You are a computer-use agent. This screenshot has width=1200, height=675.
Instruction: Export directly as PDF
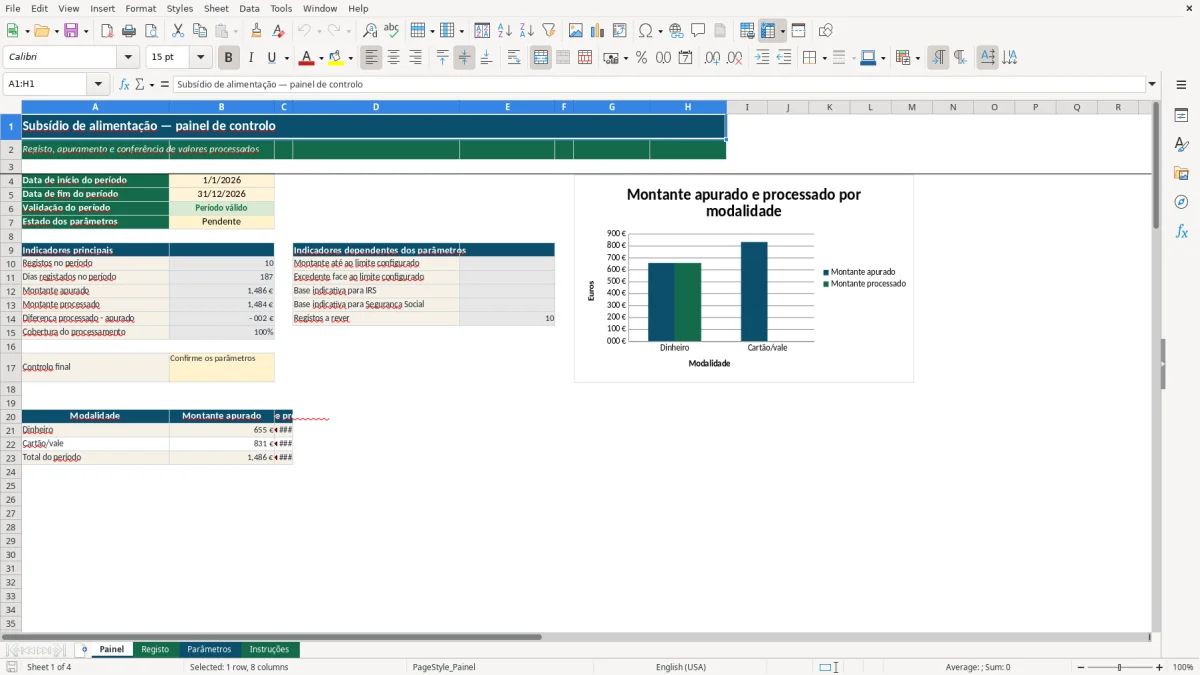pyautogui.click(x=107, y=31)
